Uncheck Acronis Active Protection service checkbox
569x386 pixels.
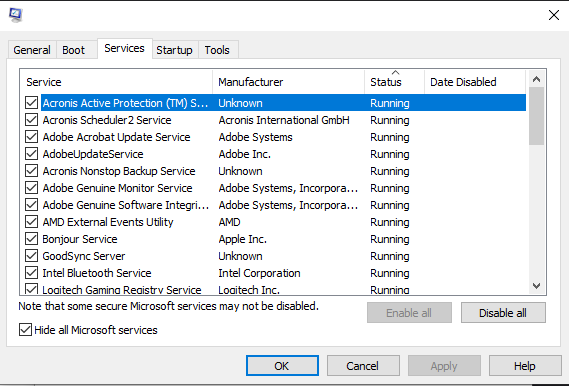[x=32, y=103]
